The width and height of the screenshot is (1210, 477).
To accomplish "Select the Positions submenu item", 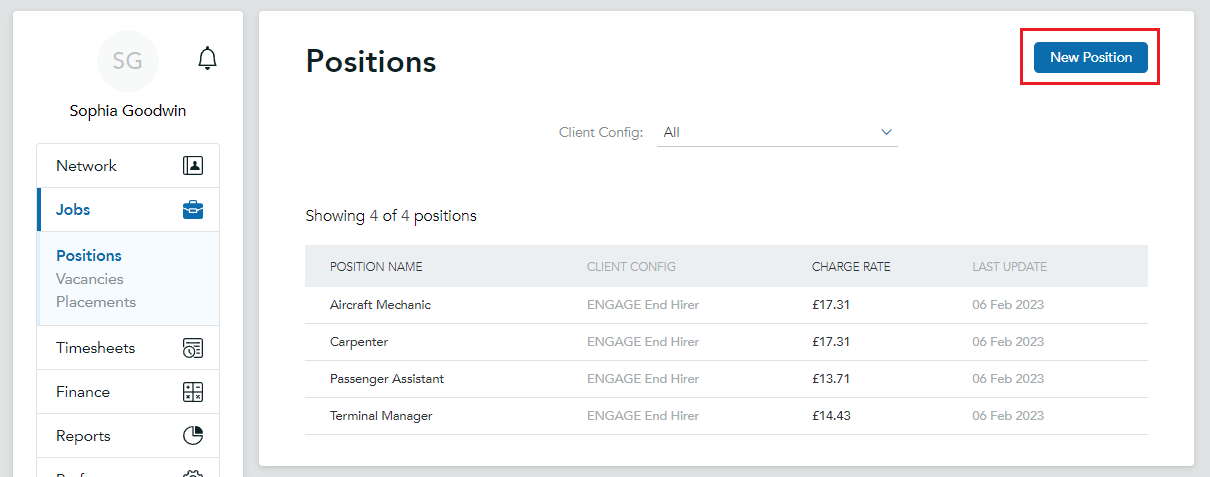I will point(89,256).
